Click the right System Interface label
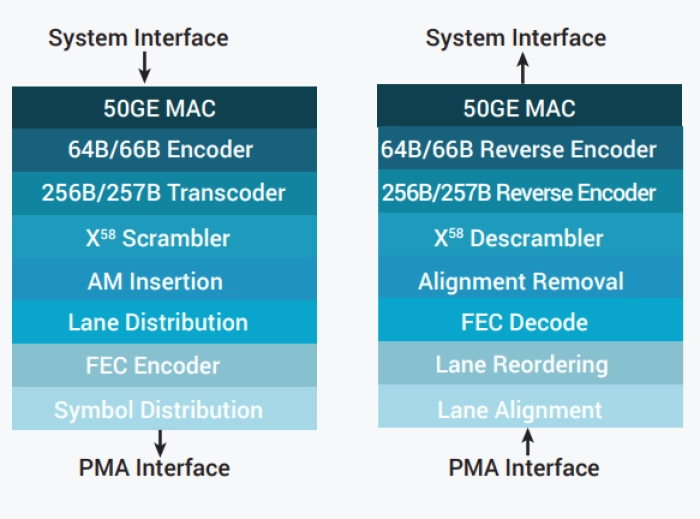This screenshot has height=519, width=700. pyautogui.click(x=516, y=38)
